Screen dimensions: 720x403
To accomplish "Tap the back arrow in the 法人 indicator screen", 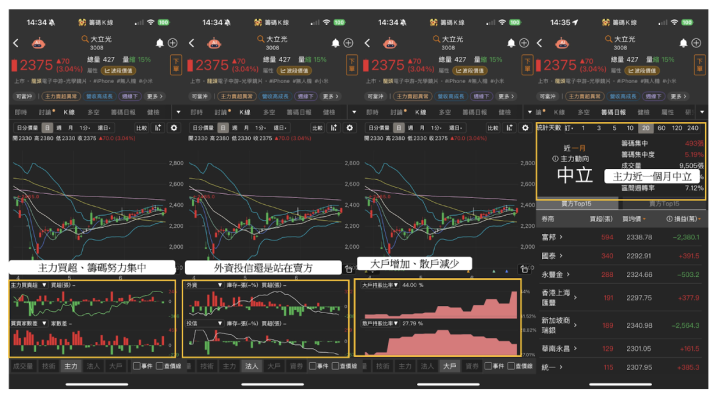I will tap(192, 43).
